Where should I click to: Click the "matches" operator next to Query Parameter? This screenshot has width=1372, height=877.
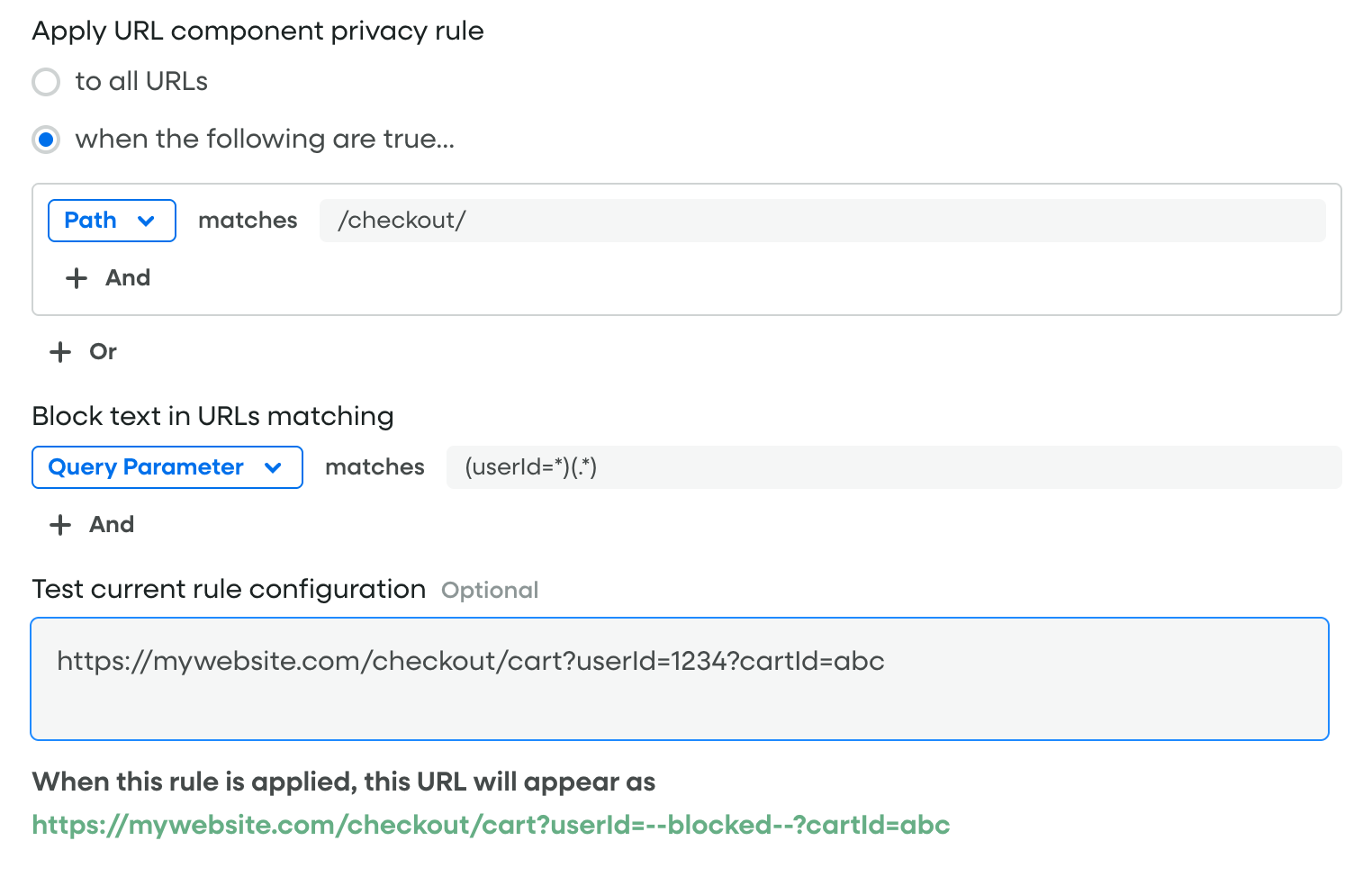375,467
